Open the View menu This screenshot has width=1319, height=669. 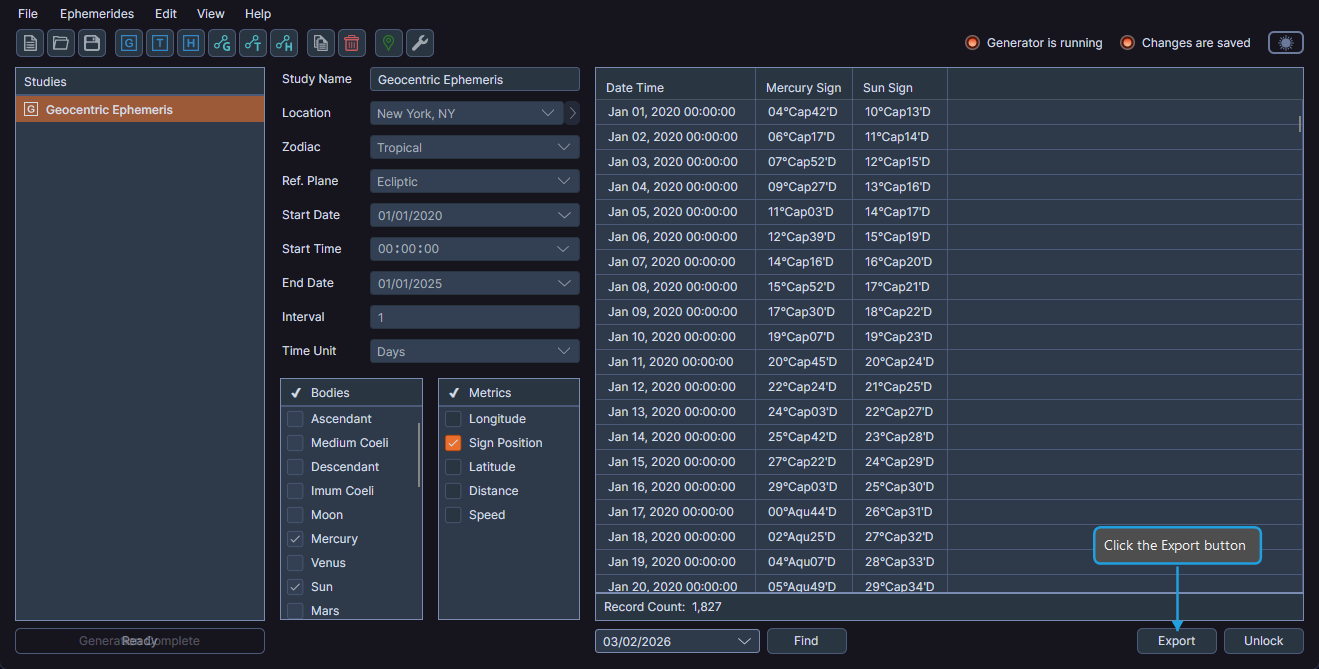210,13
